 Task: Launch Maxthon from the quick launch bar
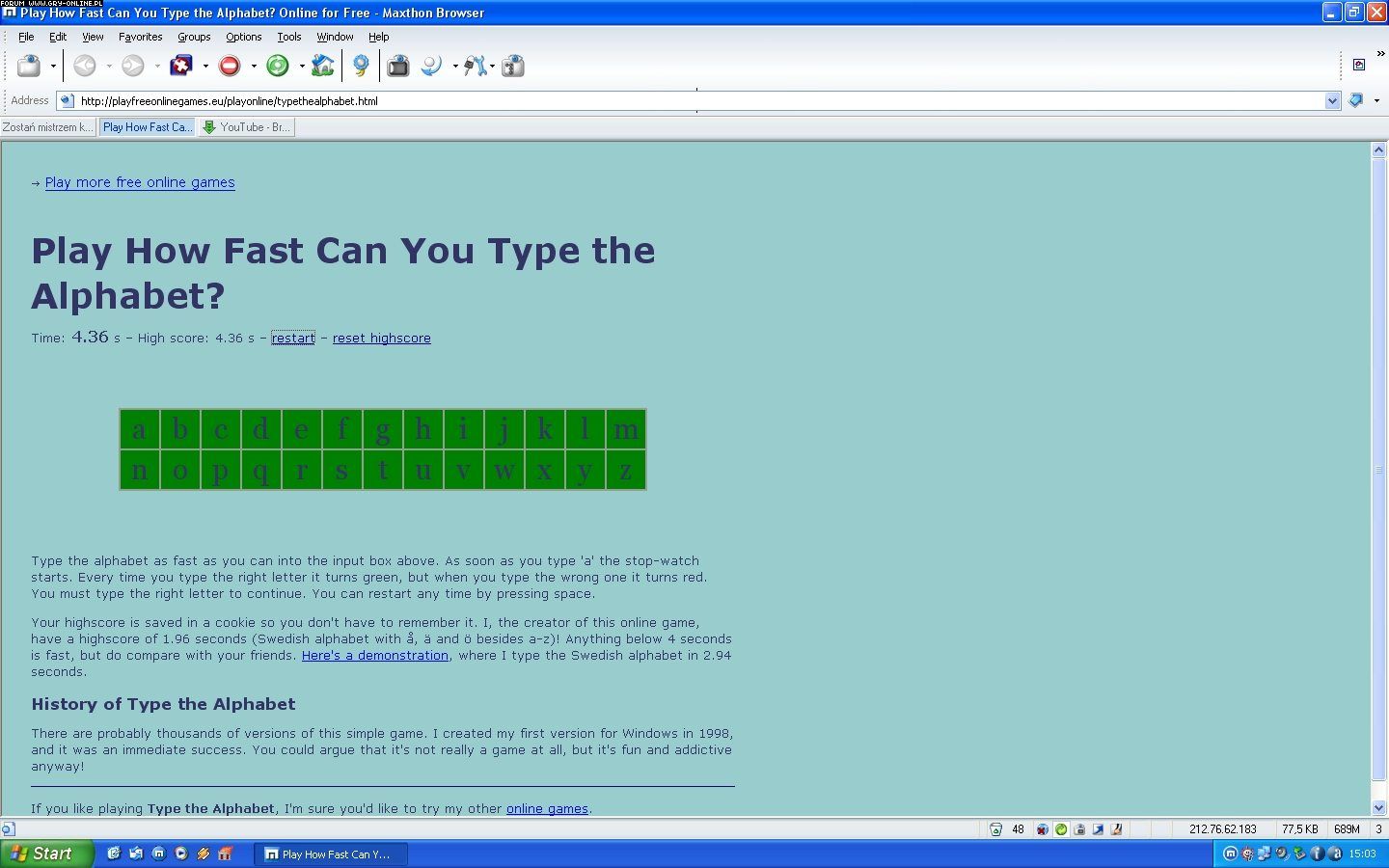158,854
